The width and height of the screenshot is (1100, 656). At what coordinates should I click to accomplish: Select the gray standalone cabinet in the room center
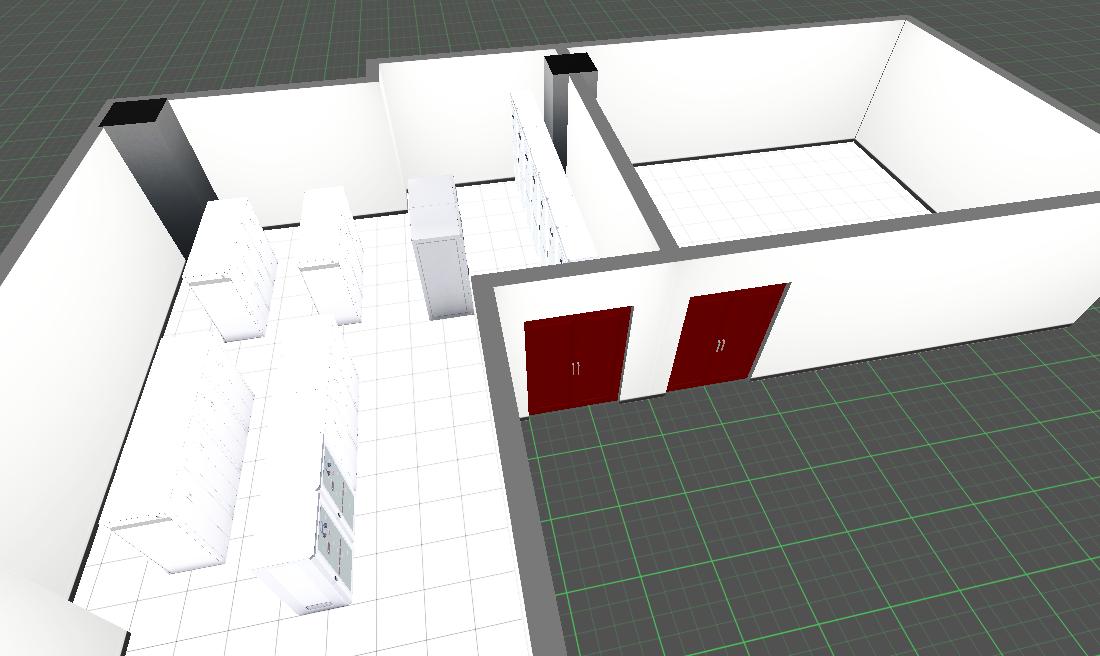coord(439,252)
